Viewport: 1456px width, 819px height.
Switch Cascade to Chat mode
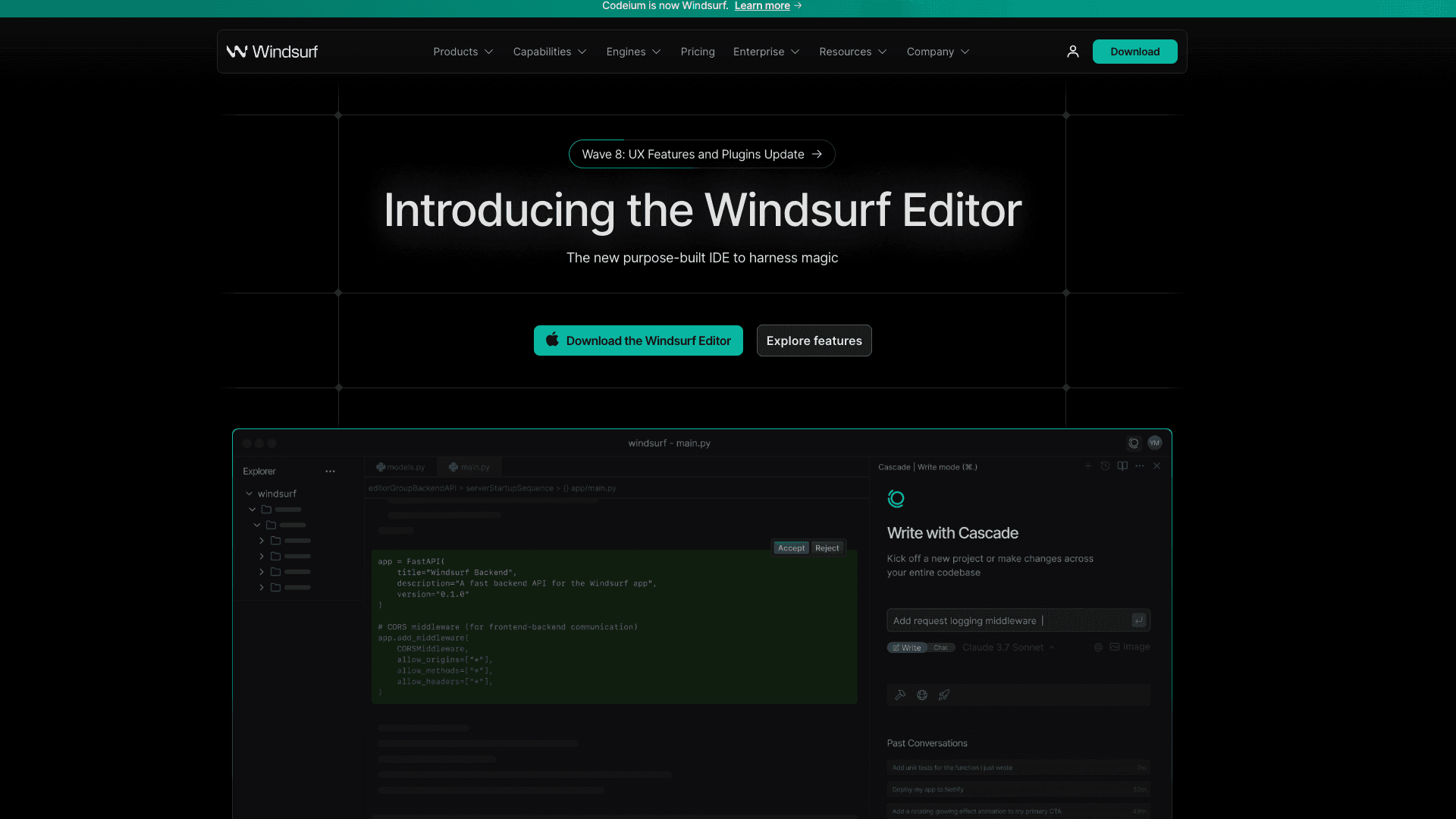tap(940, 648)
